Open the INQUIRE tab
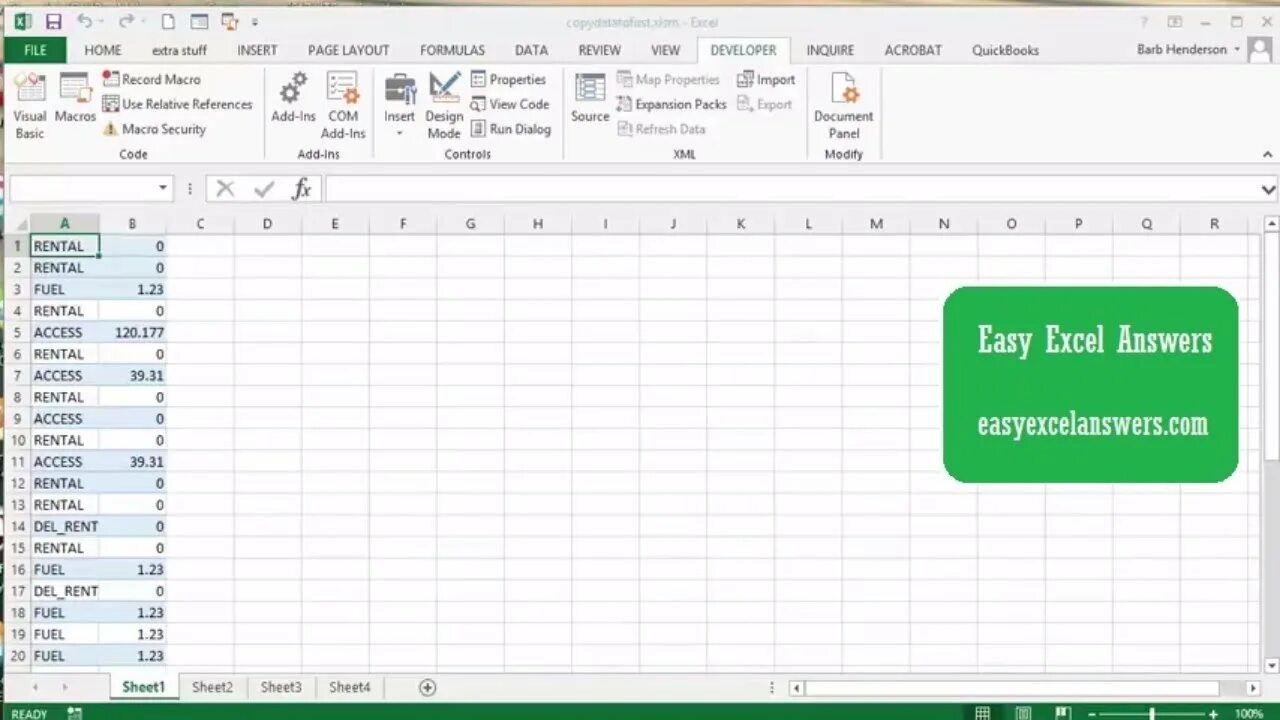 click(x=830, y=50)
